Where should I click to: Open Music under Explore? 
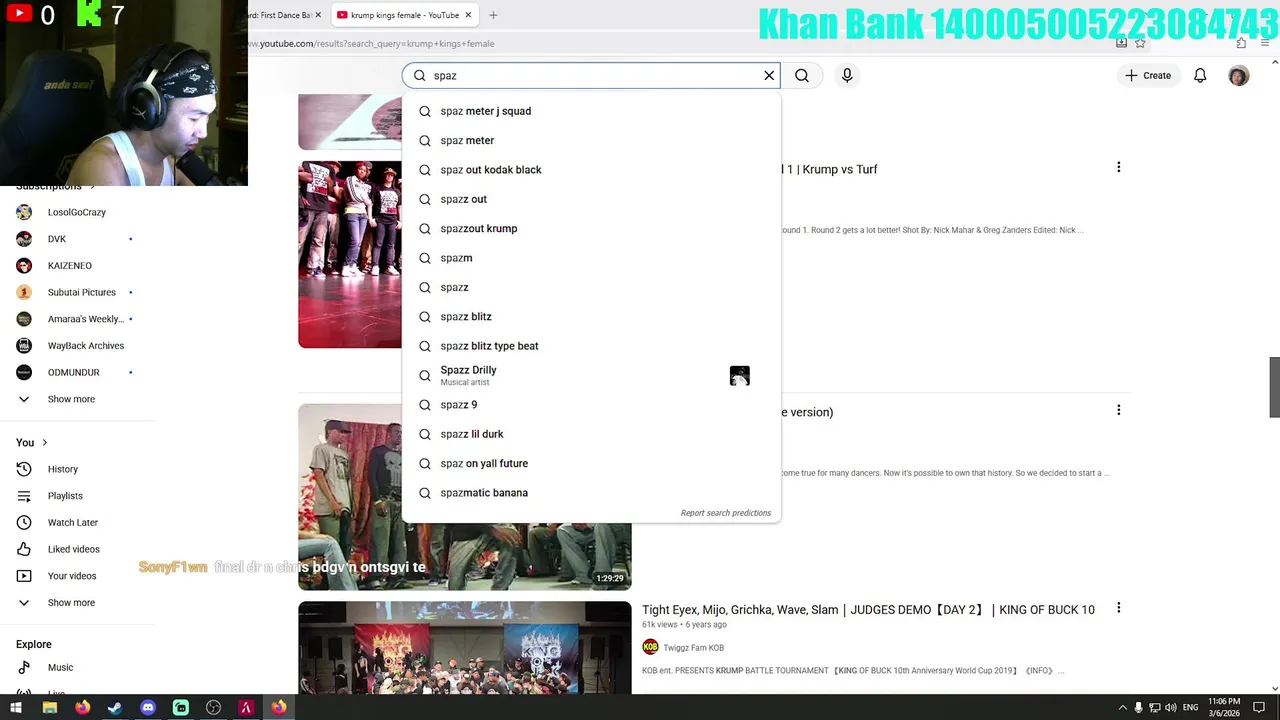click(x=60, y=667)
